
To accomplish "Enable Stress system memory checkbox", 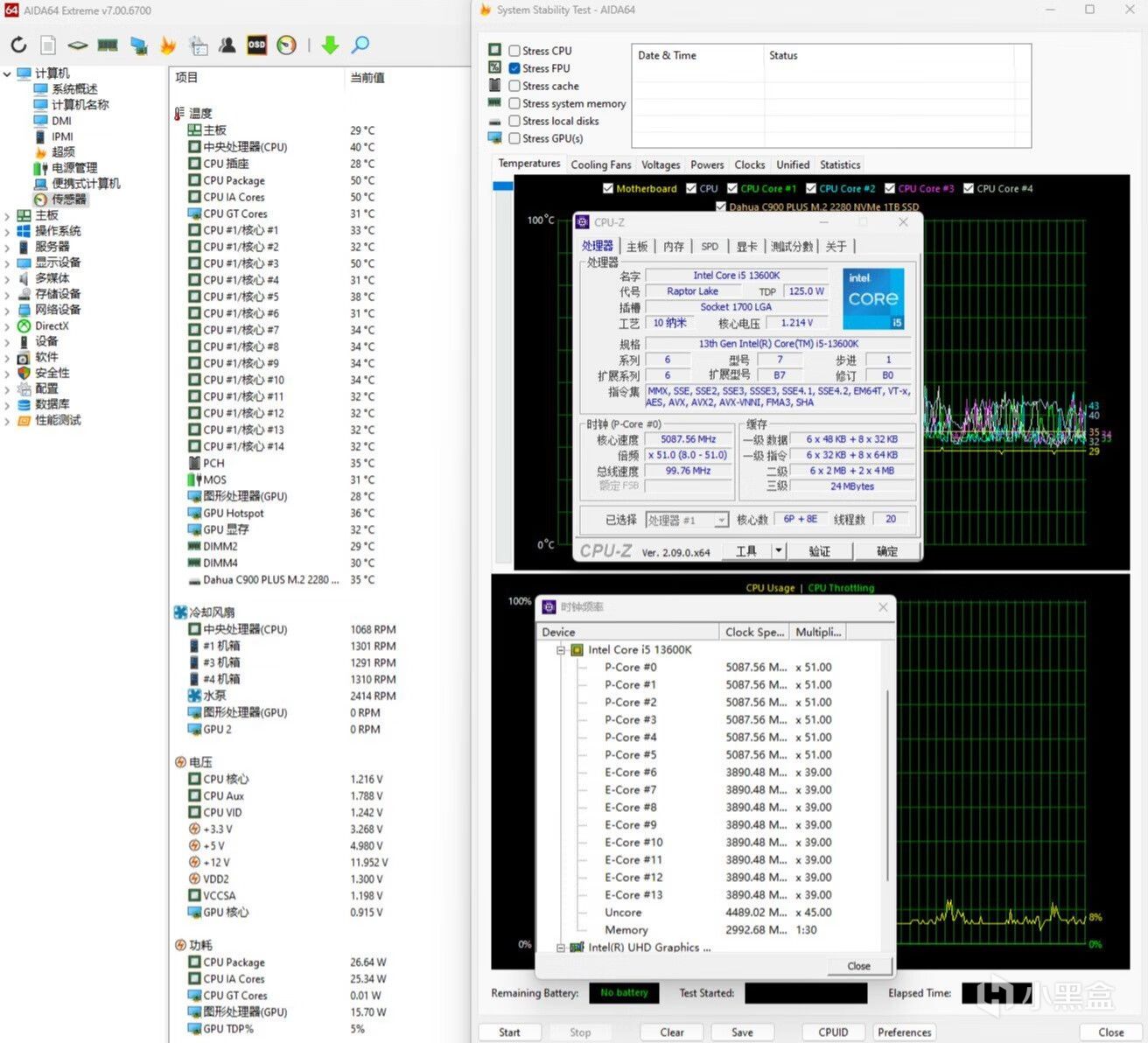I will 514,103.
